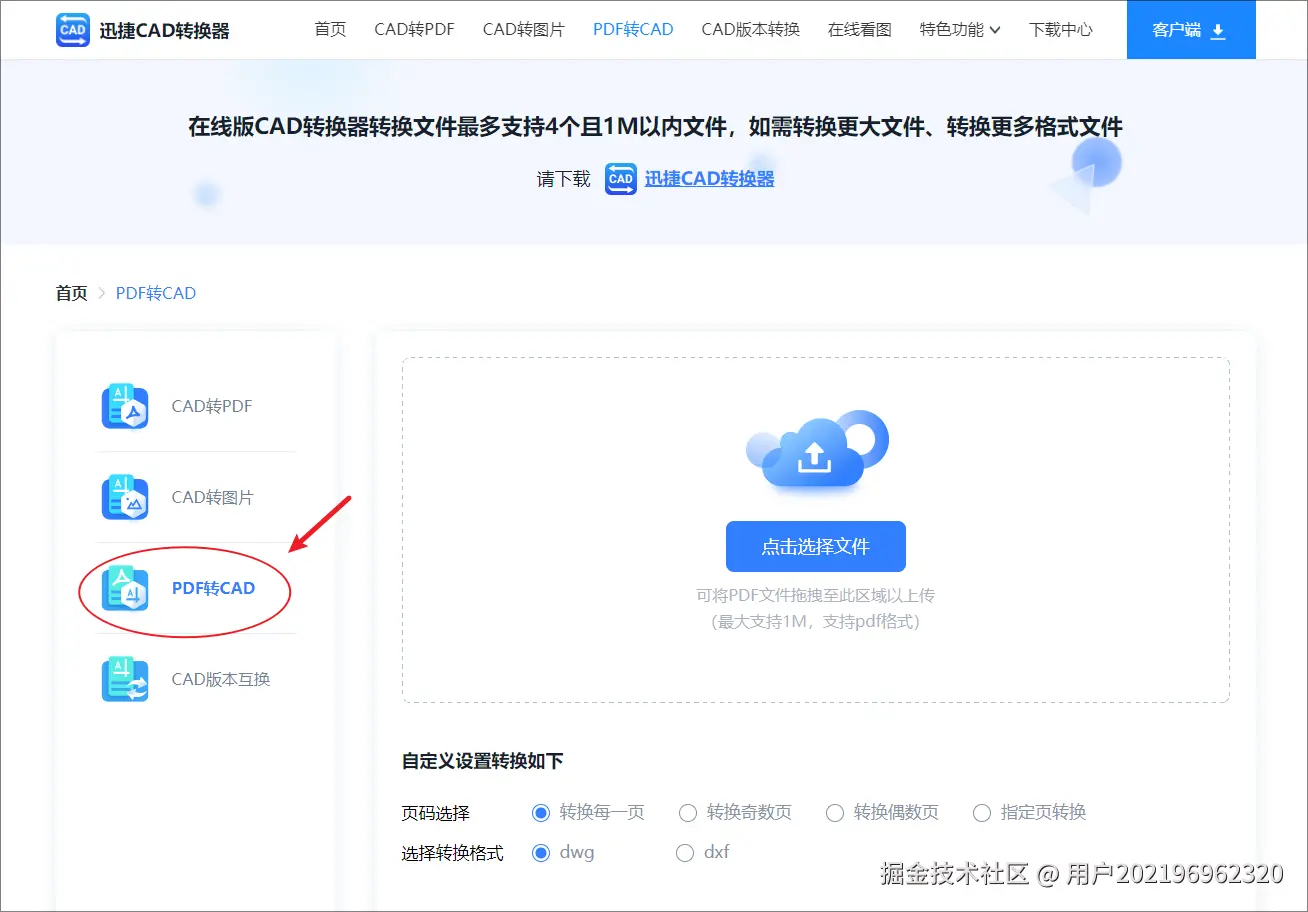The height and width of the screenshot is (912, 1308).
Task: Select 转换偶数页 radio button
Action: coord(835,813)
